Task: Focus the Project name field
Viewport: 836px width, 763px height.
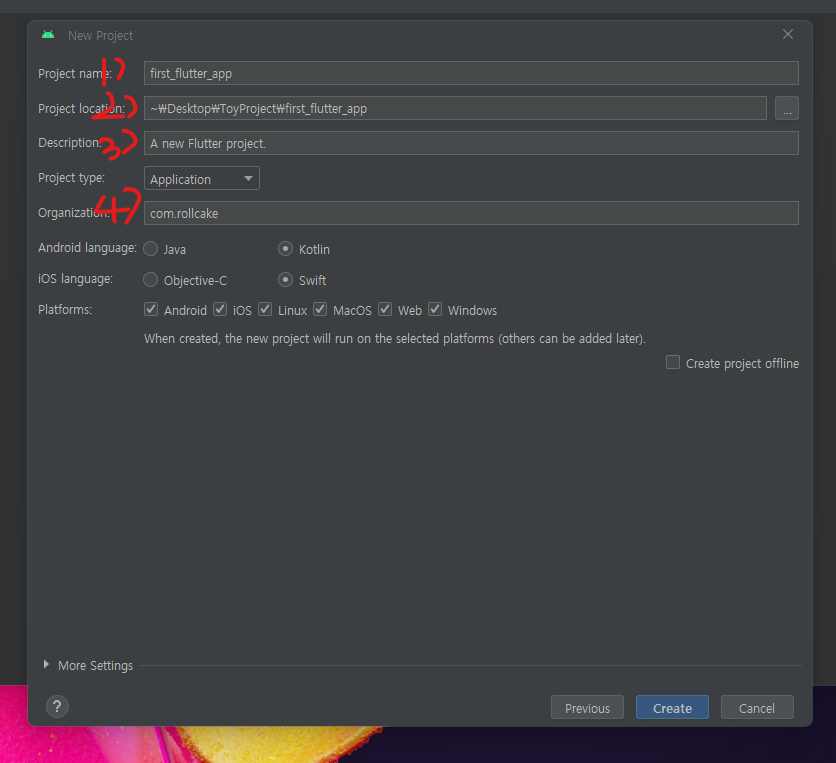Action: click(471, 73)
